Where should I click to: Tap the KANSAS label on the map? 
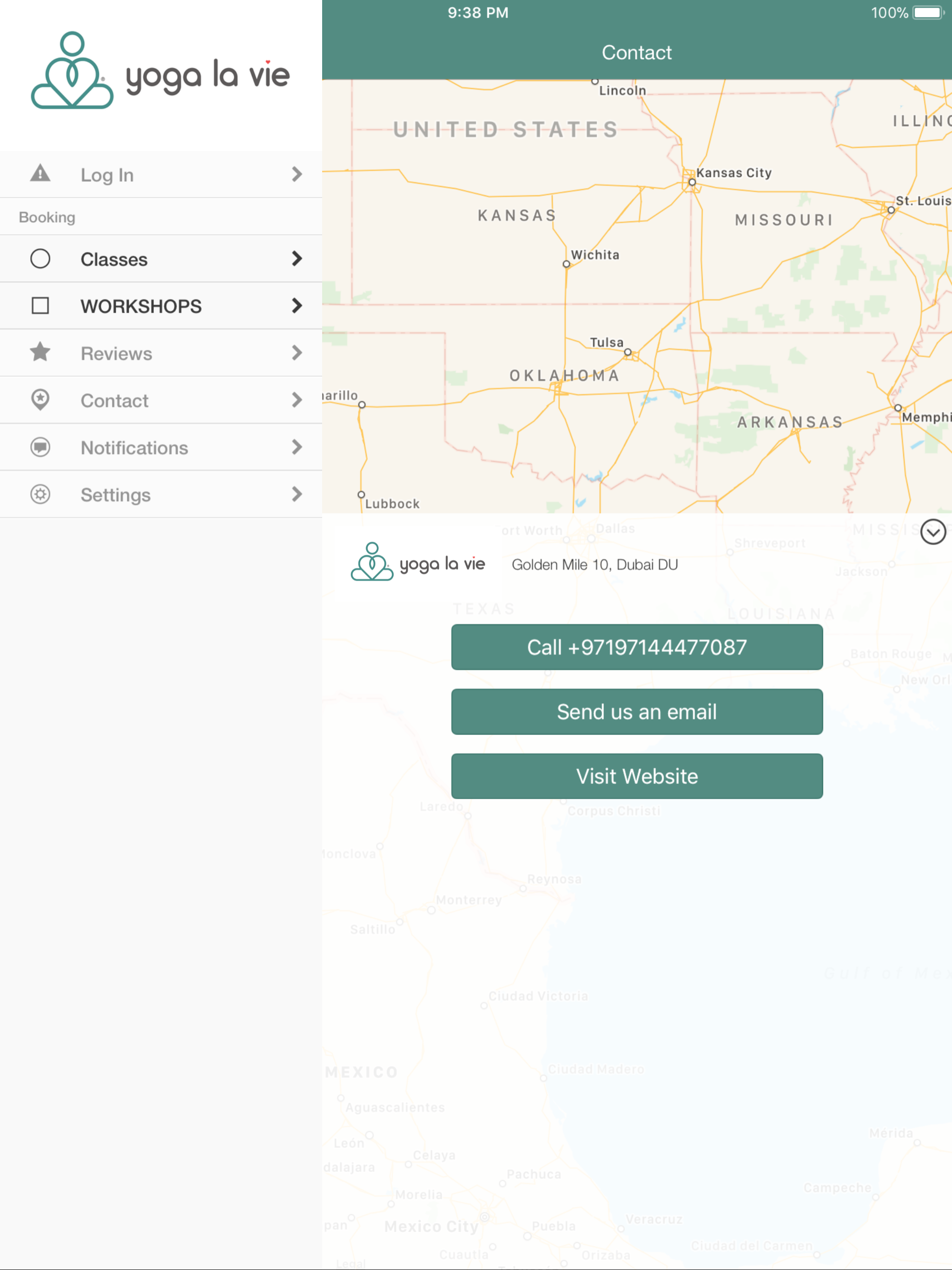[517, 216]
